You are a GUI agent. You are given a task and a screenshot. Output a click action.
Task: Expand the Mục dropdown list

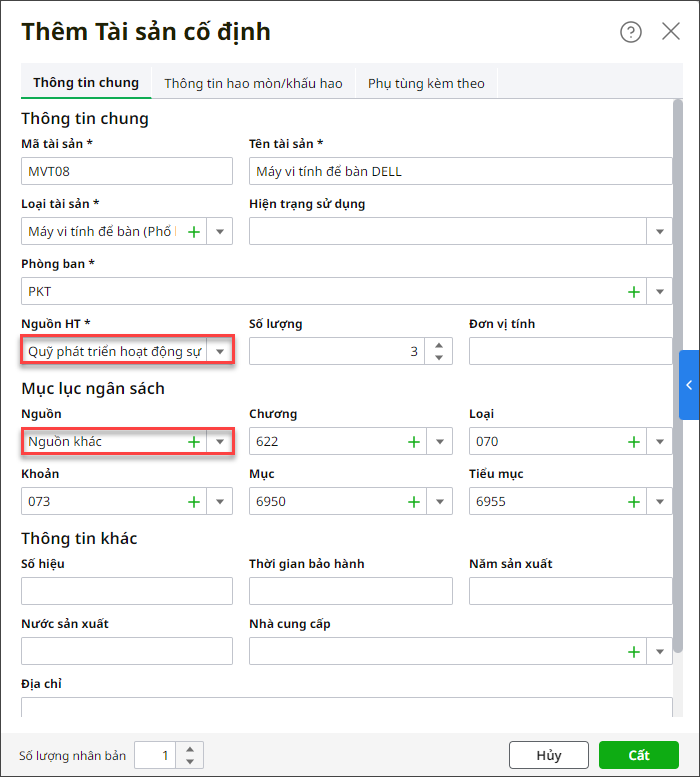440,501
